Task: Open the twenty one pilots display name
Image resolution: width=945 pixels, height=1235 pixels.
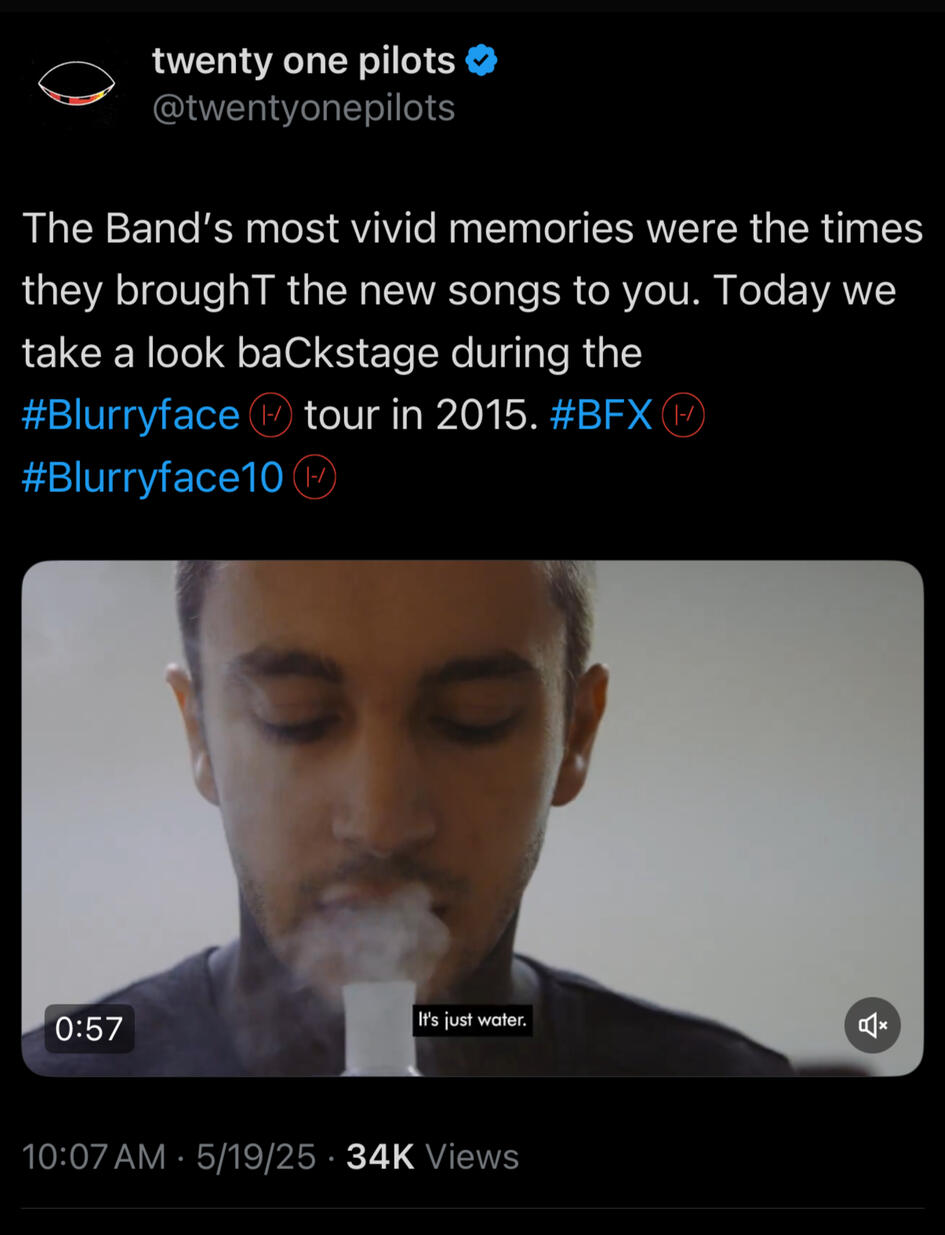Action: click(x=304, y=61)
